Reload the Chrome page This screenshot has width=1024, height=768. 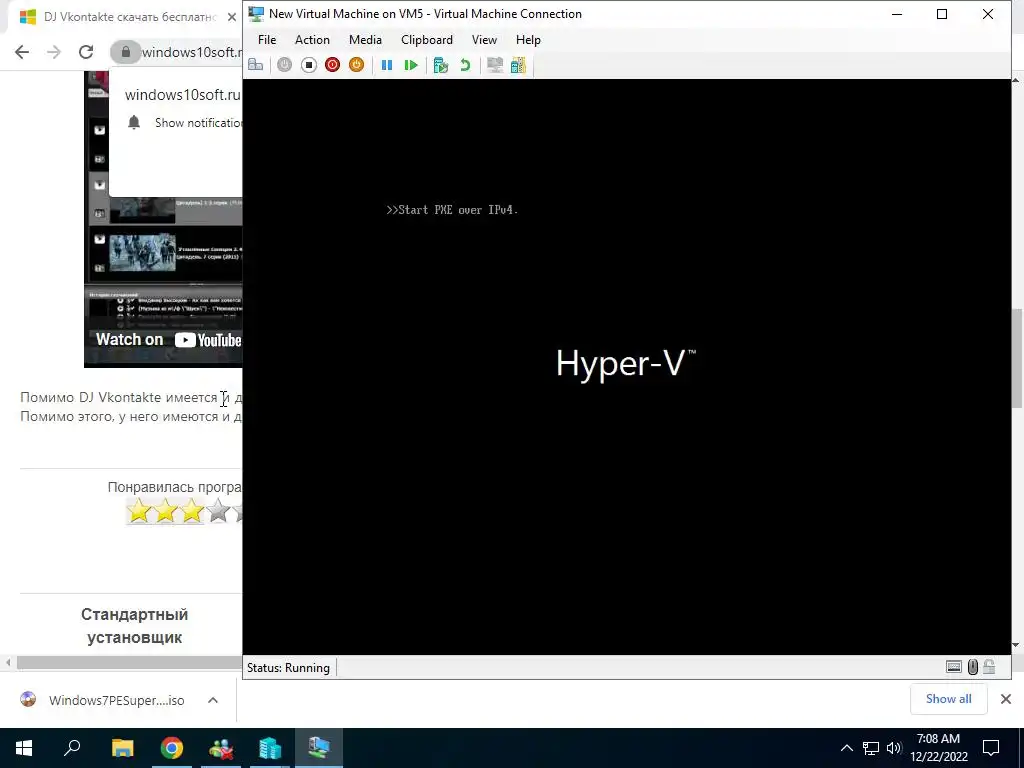(x=86, y=52)
